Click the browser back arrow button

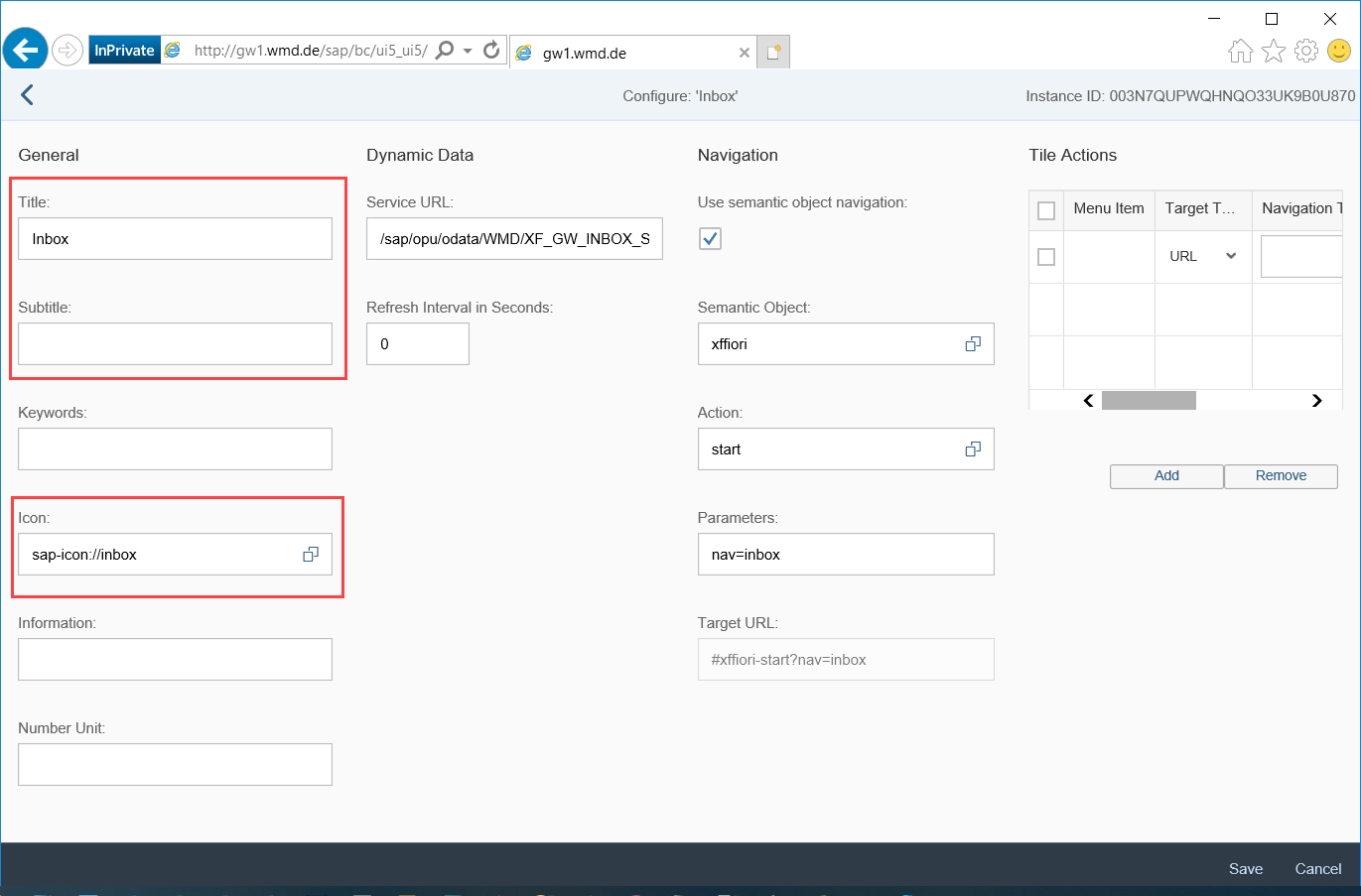click(x=25, y=50)
